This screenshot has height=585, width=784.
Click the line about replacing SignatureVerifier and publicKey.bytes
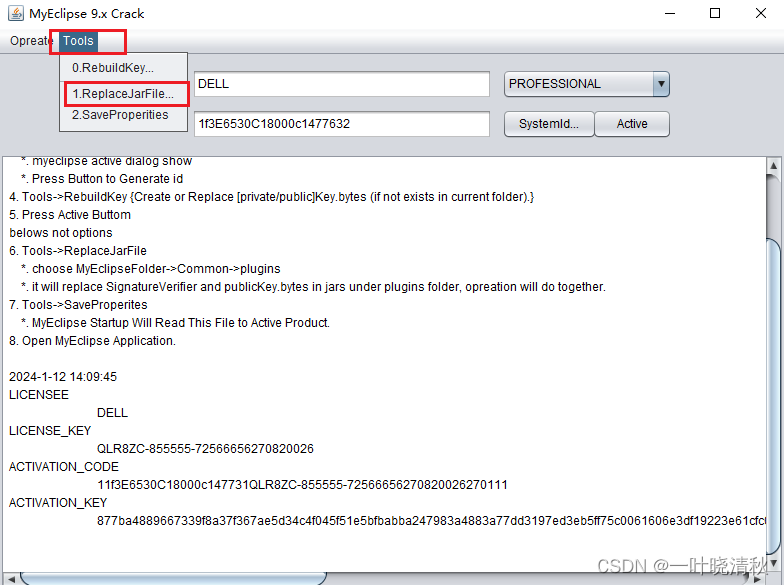point(314,287)
